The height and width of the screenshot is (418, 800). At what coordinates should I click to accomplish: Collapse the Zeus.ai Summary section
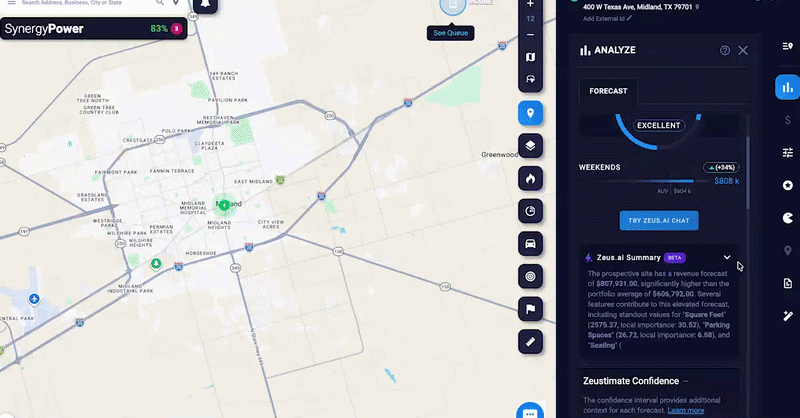click(x=727, y=257)
